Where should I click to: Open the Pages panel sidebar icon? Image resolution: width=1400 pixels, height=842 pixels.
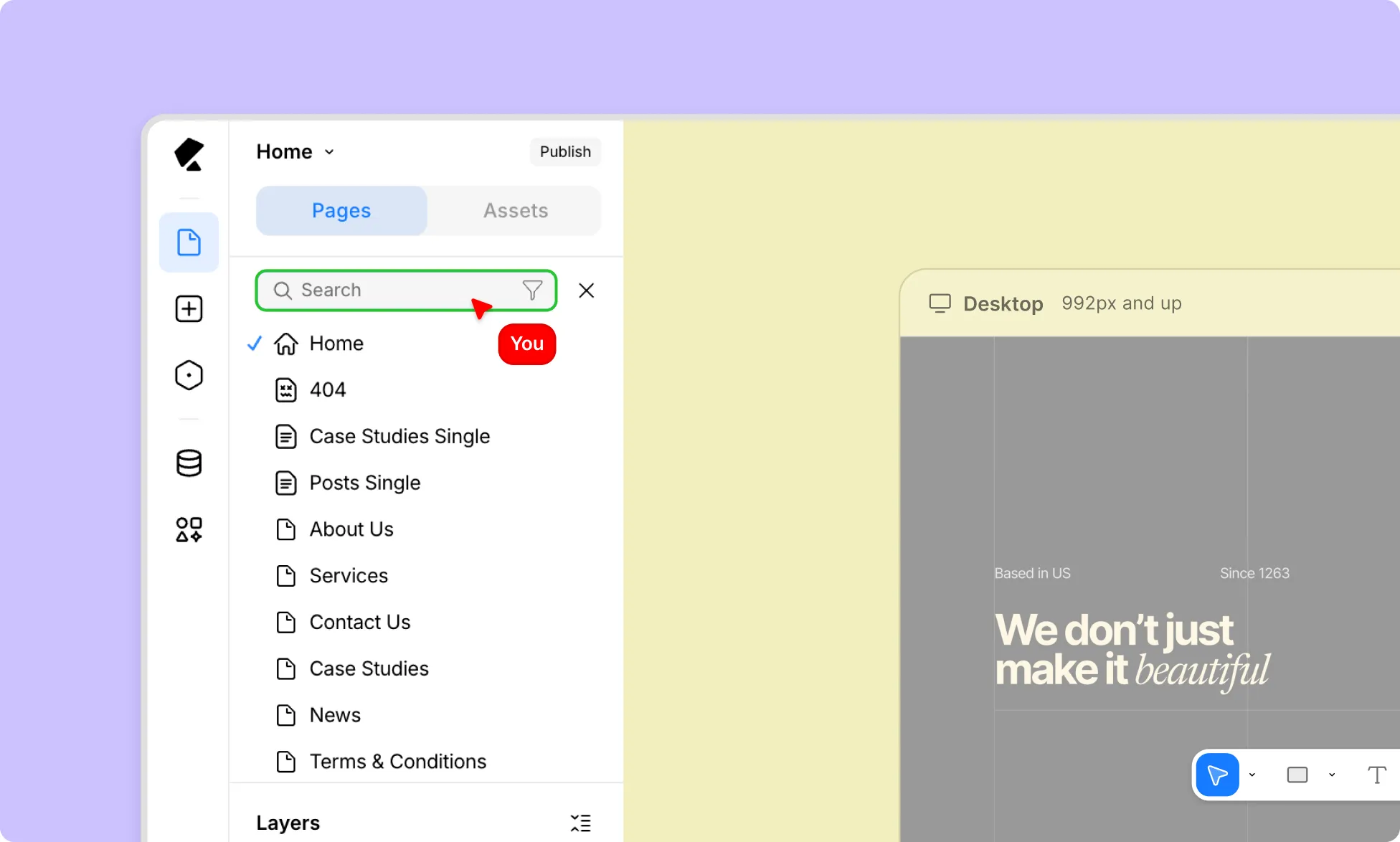pyautogui.click(x=189, y=242)
